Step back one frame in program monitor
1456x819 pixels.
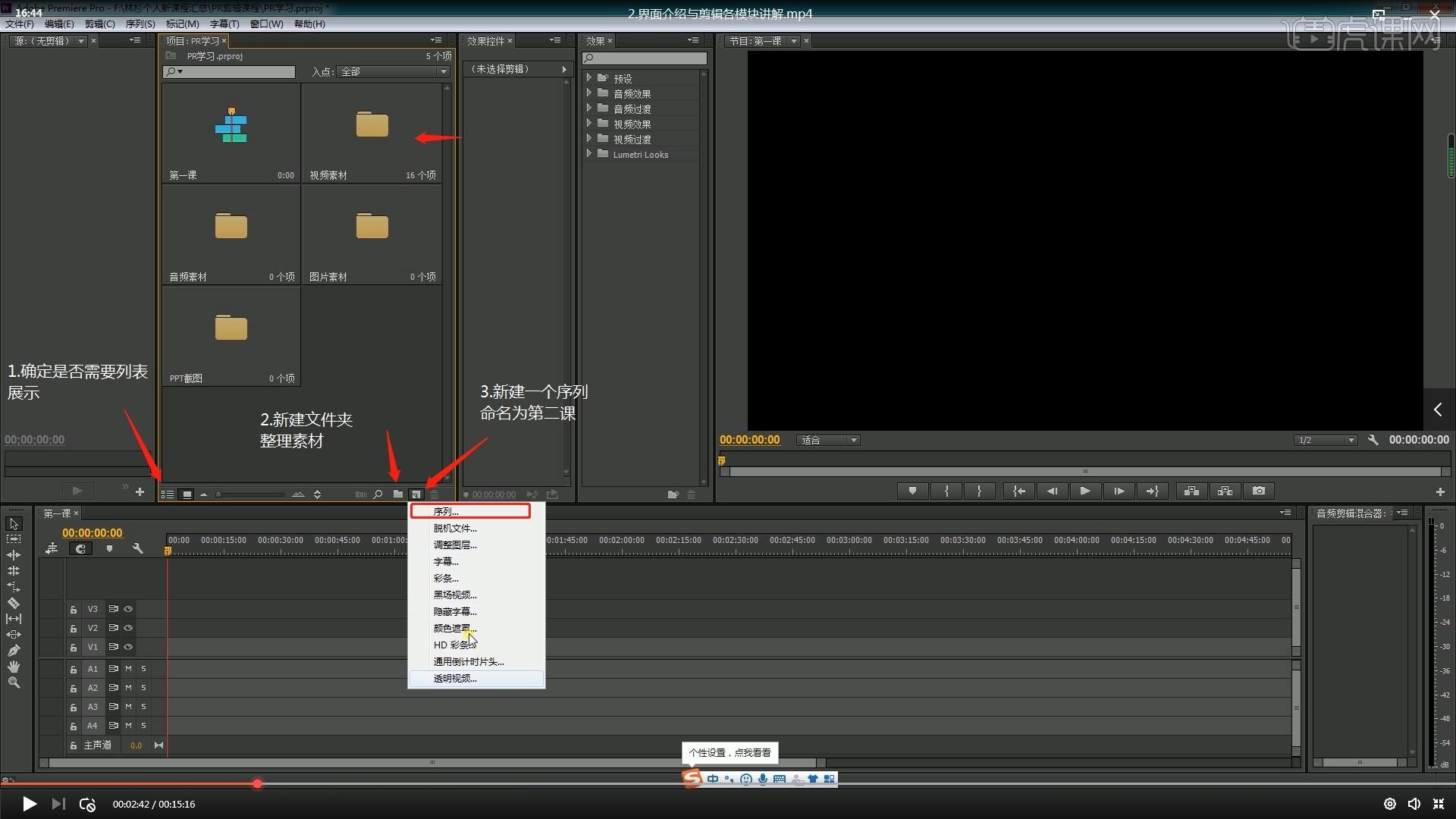click(x=1052, y=491)
